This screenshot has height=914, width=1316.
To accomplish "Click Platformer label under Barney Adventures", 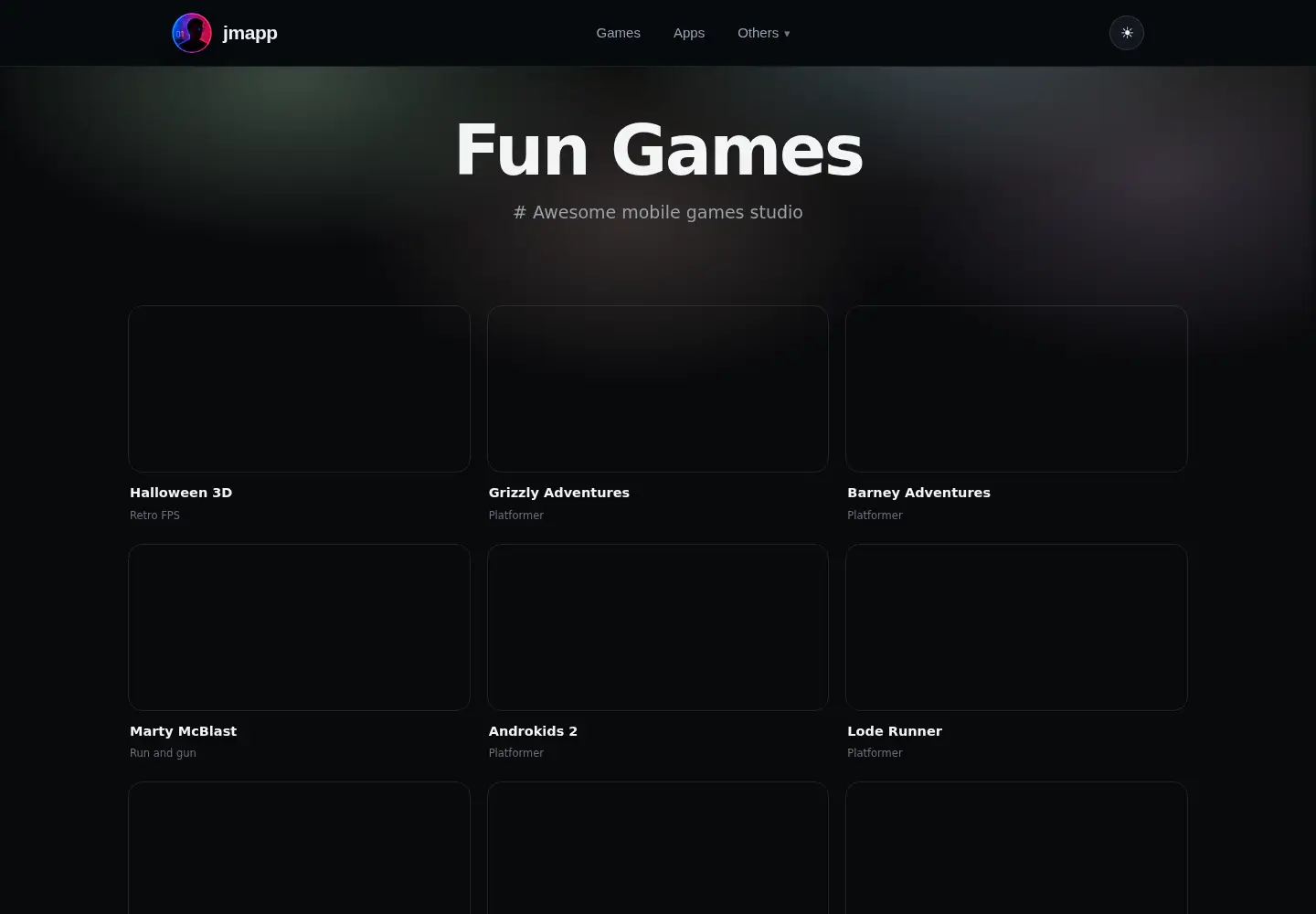I will [875, 515].
